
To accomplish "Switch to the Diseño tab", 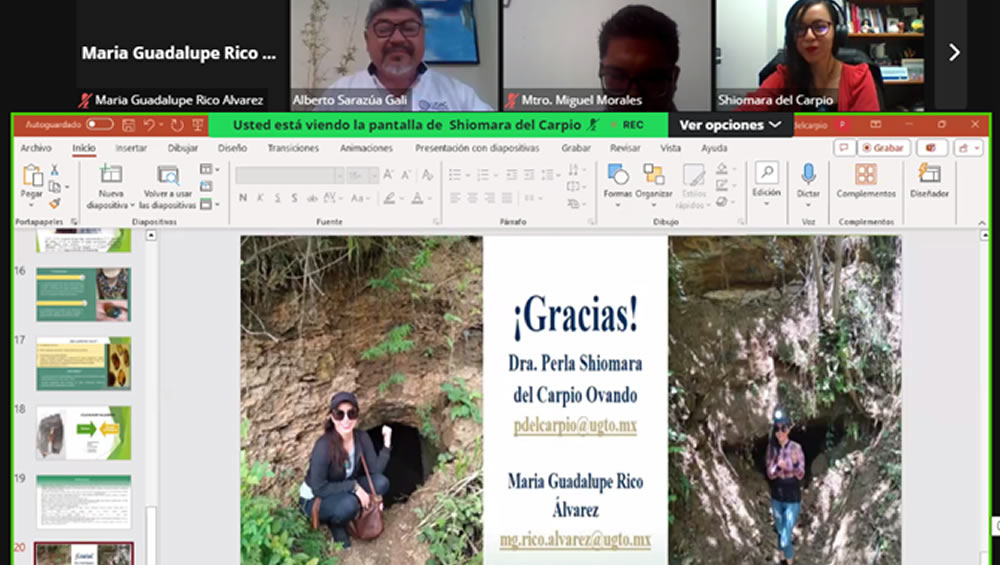I will (232, 148).
